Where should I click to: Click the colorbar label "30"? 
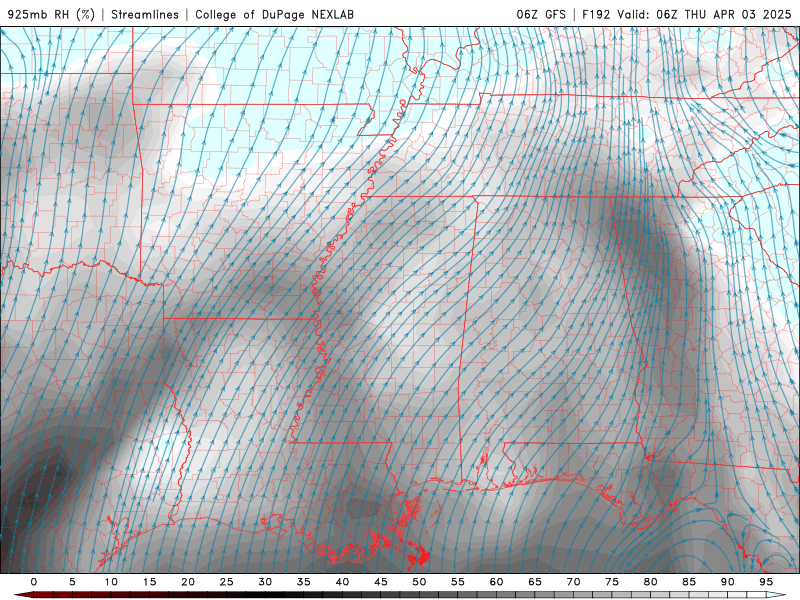[x=265, y=582]
